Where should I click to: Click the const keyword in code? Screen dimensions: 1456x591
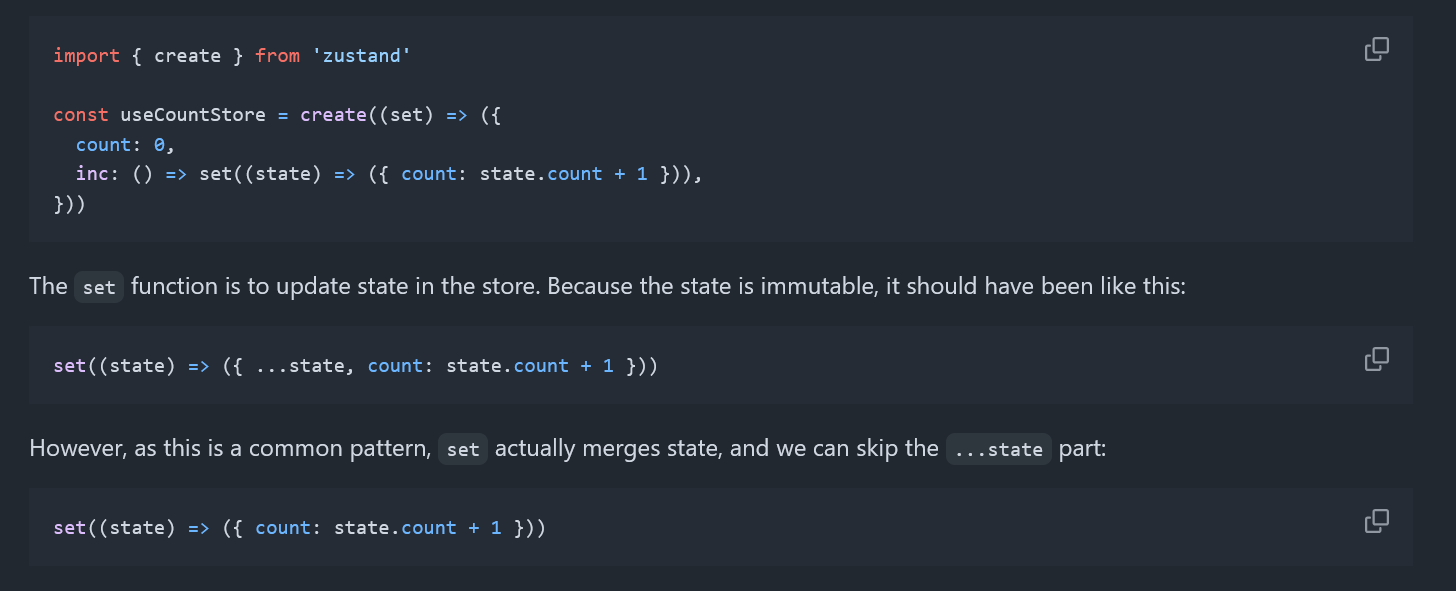pos(81,115)
